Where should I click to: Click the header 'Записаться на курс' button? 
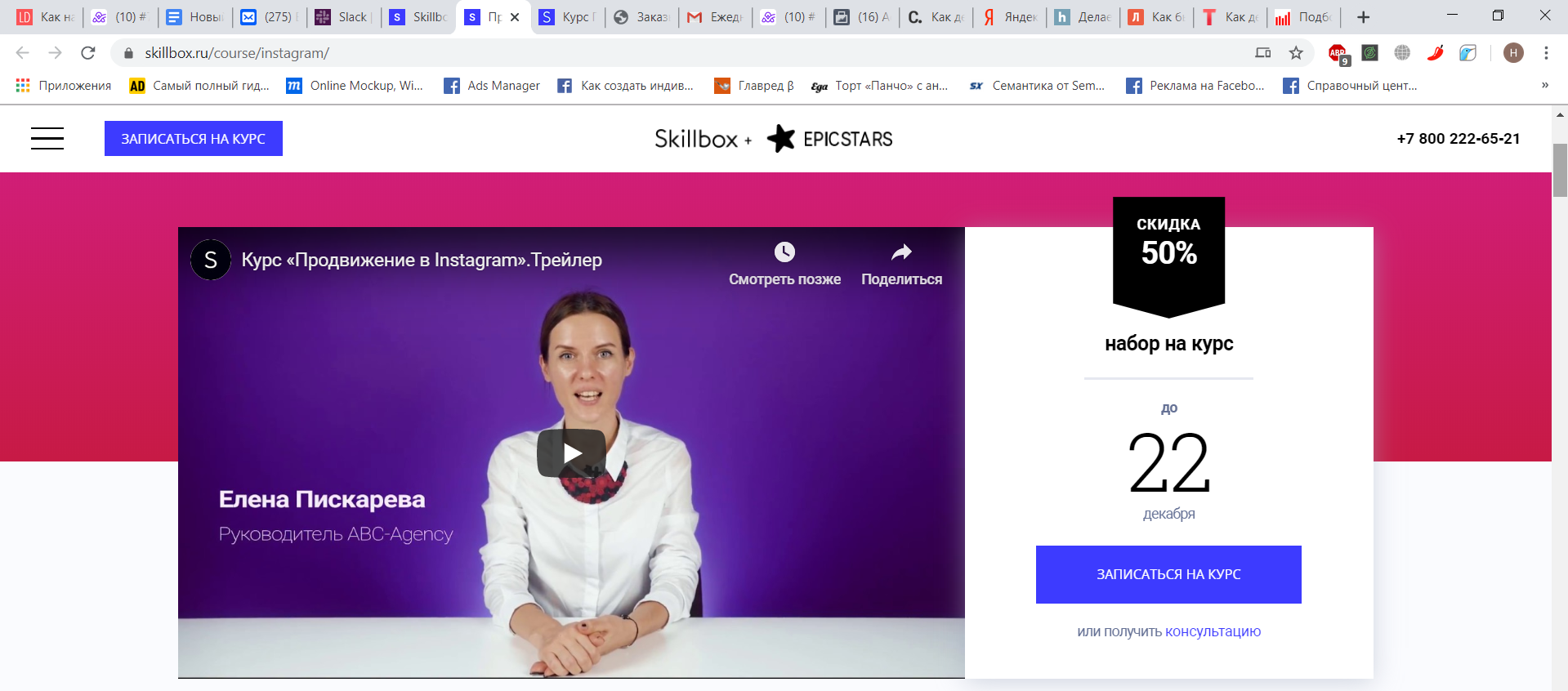coord(194,139)
